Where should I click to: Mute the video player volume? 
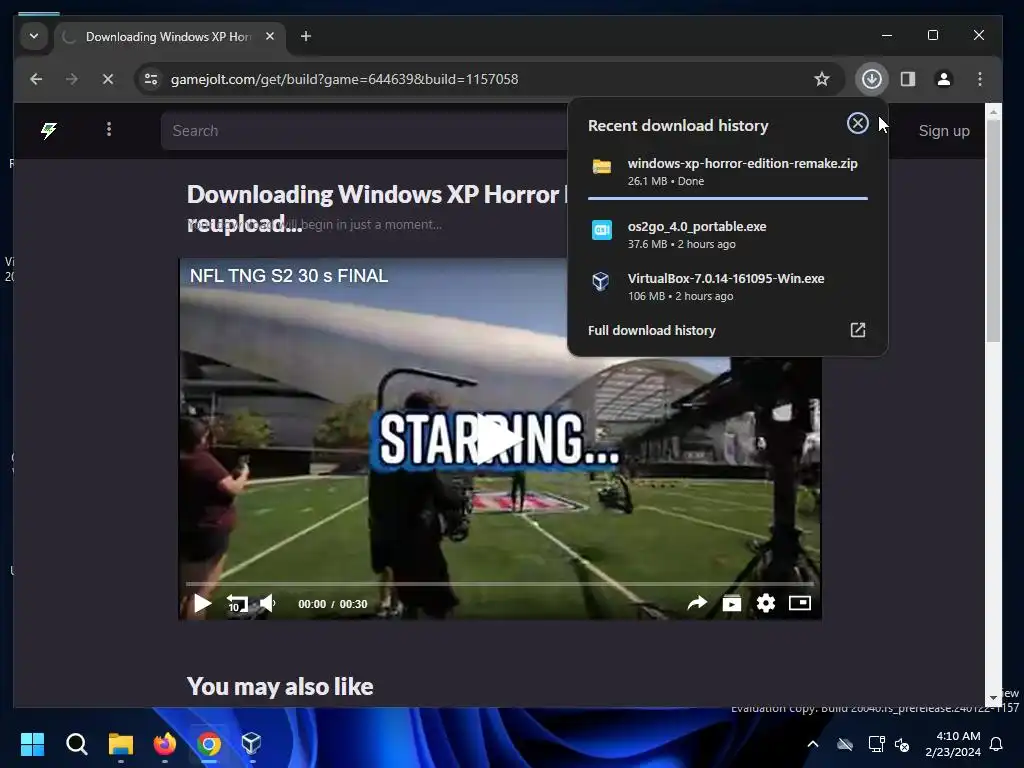pyautogui.click(x=268, y=603)
